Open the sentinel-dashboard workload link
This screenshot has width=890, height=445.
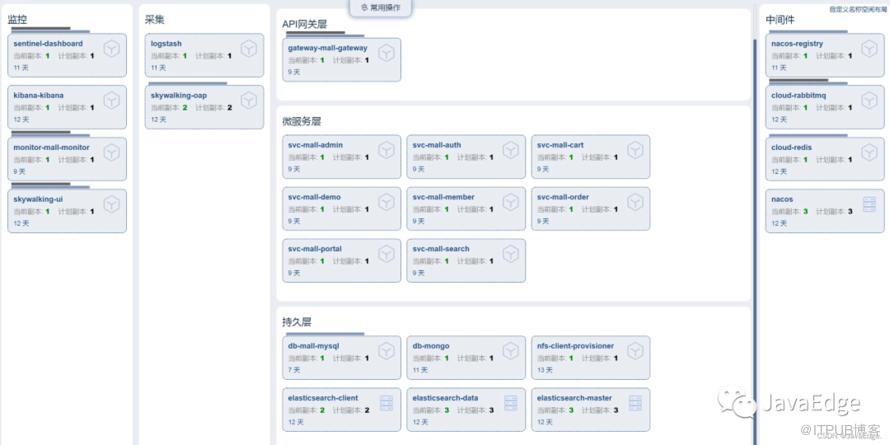[x=48, y=44]
